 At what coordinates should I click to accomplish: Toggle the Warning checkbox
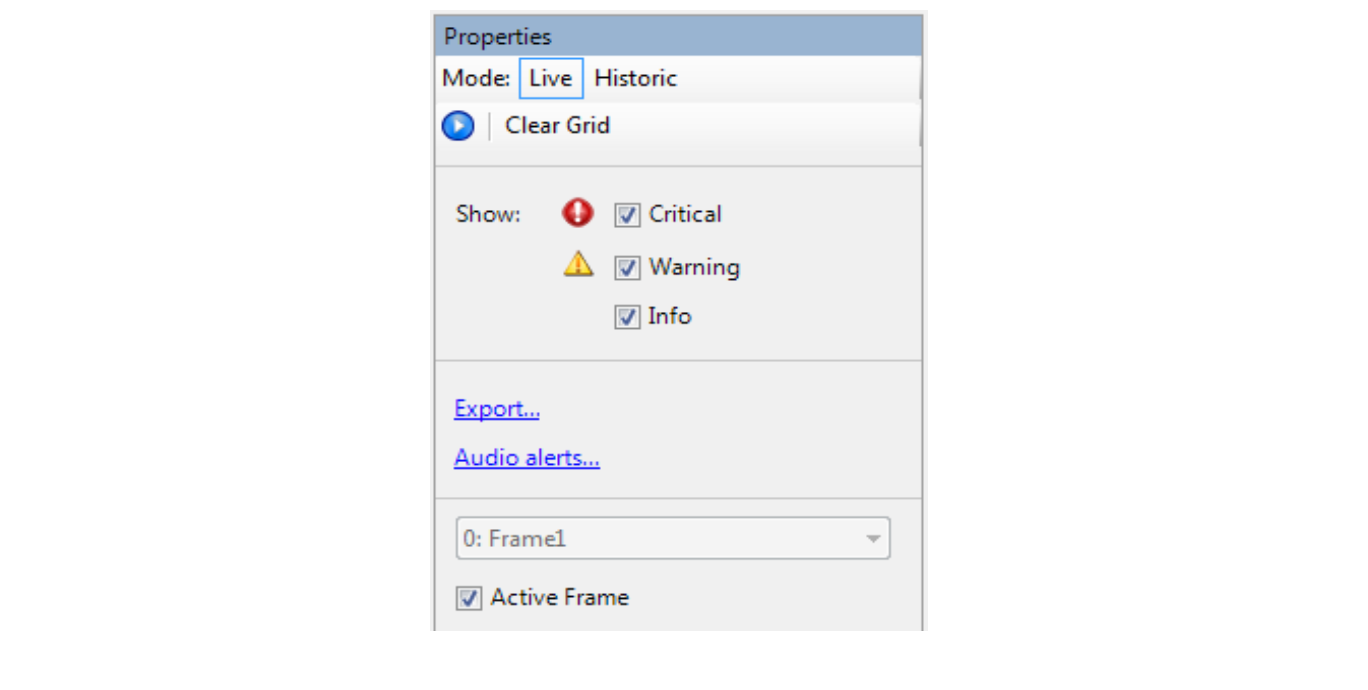pos(627,268)
